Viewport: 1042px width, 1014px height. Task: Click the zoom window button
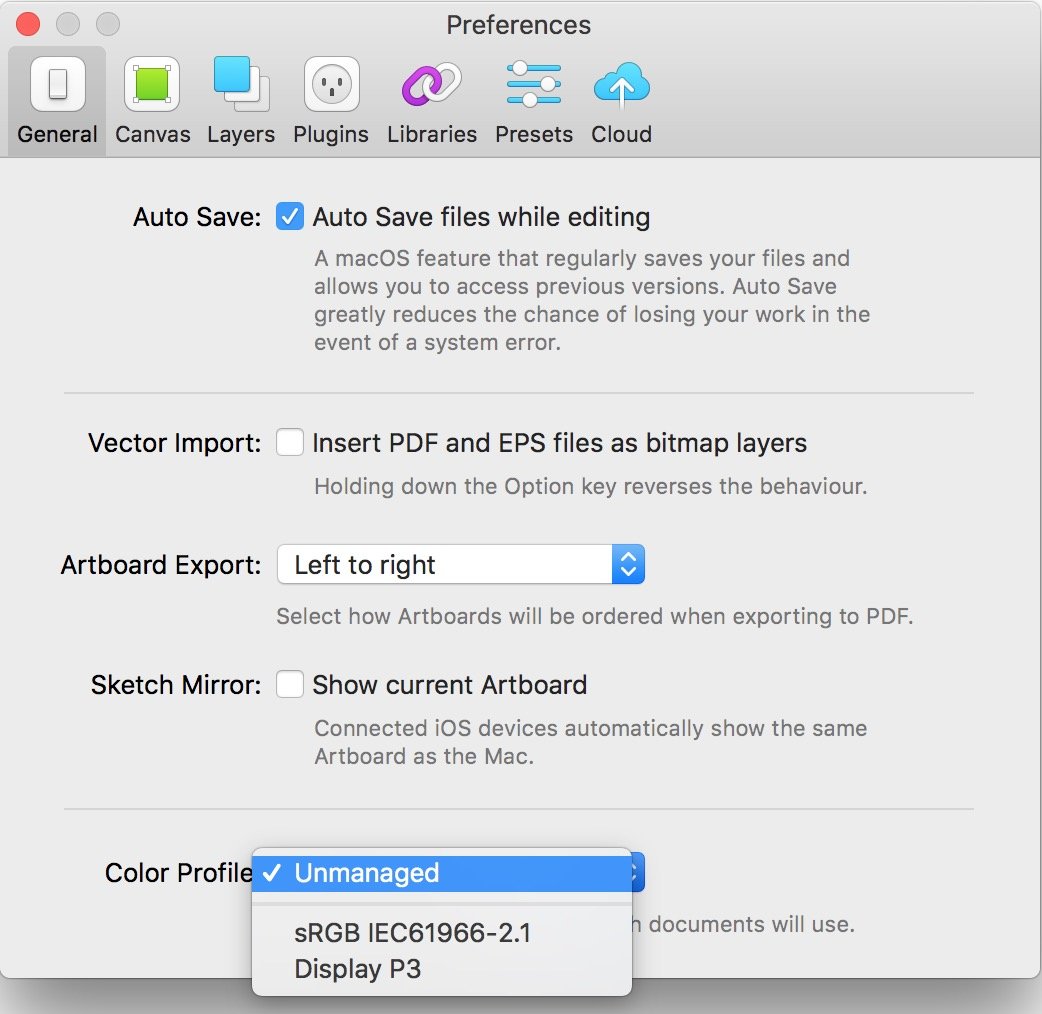[x=108, y=25]
